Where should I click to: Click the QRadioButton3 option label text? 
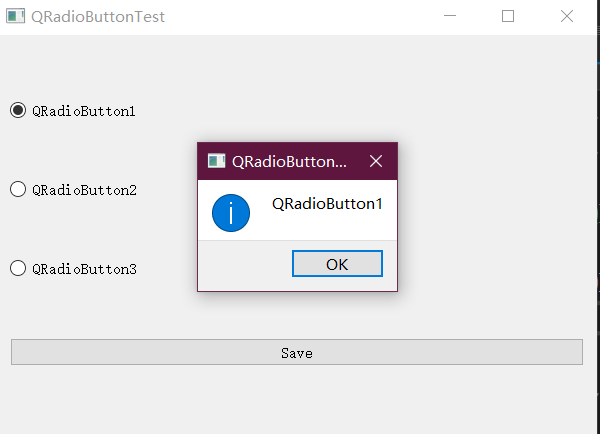click(84, 269)
